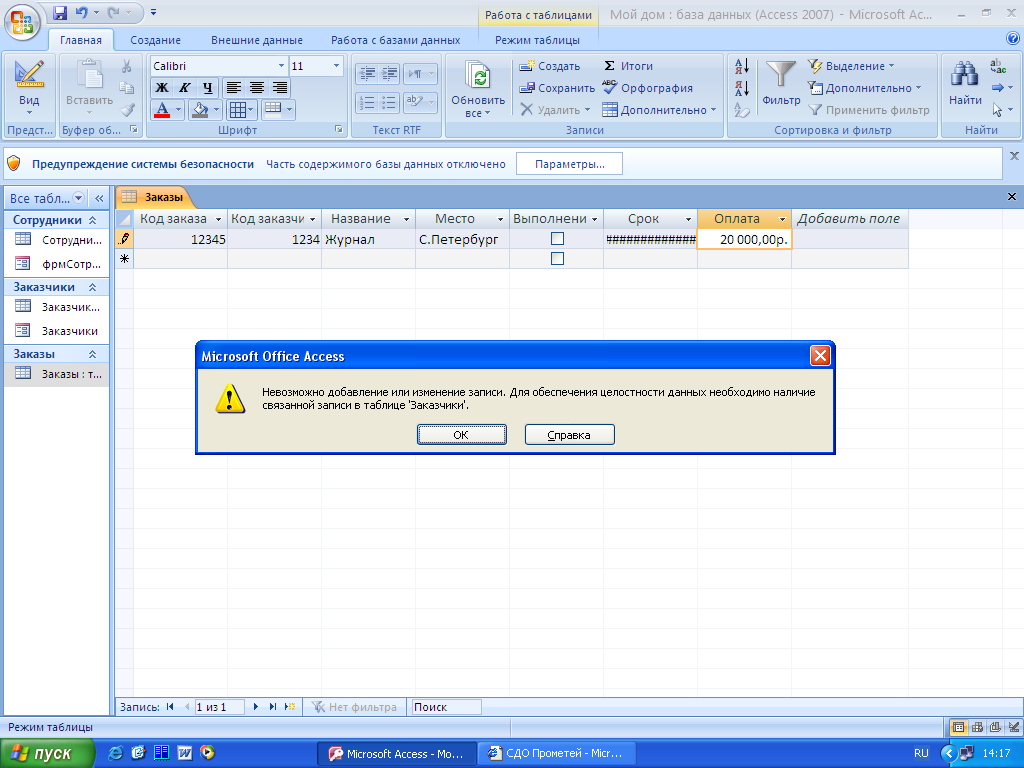
Task: Click the Найти binoculars icon
Action: click(x=965, y=74)
